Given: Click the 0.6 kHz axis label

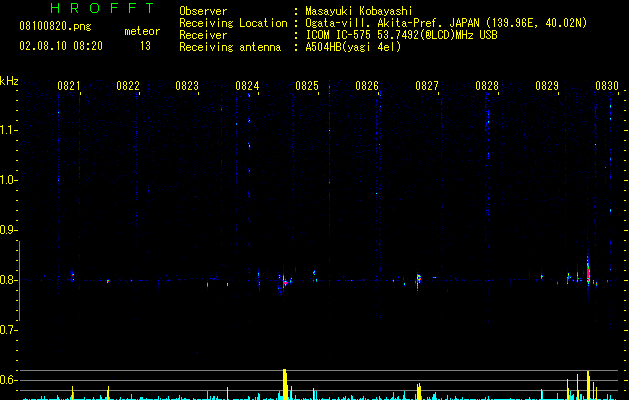Looking at the screenshot, I should pyautogui.click(x=9, y=380).
